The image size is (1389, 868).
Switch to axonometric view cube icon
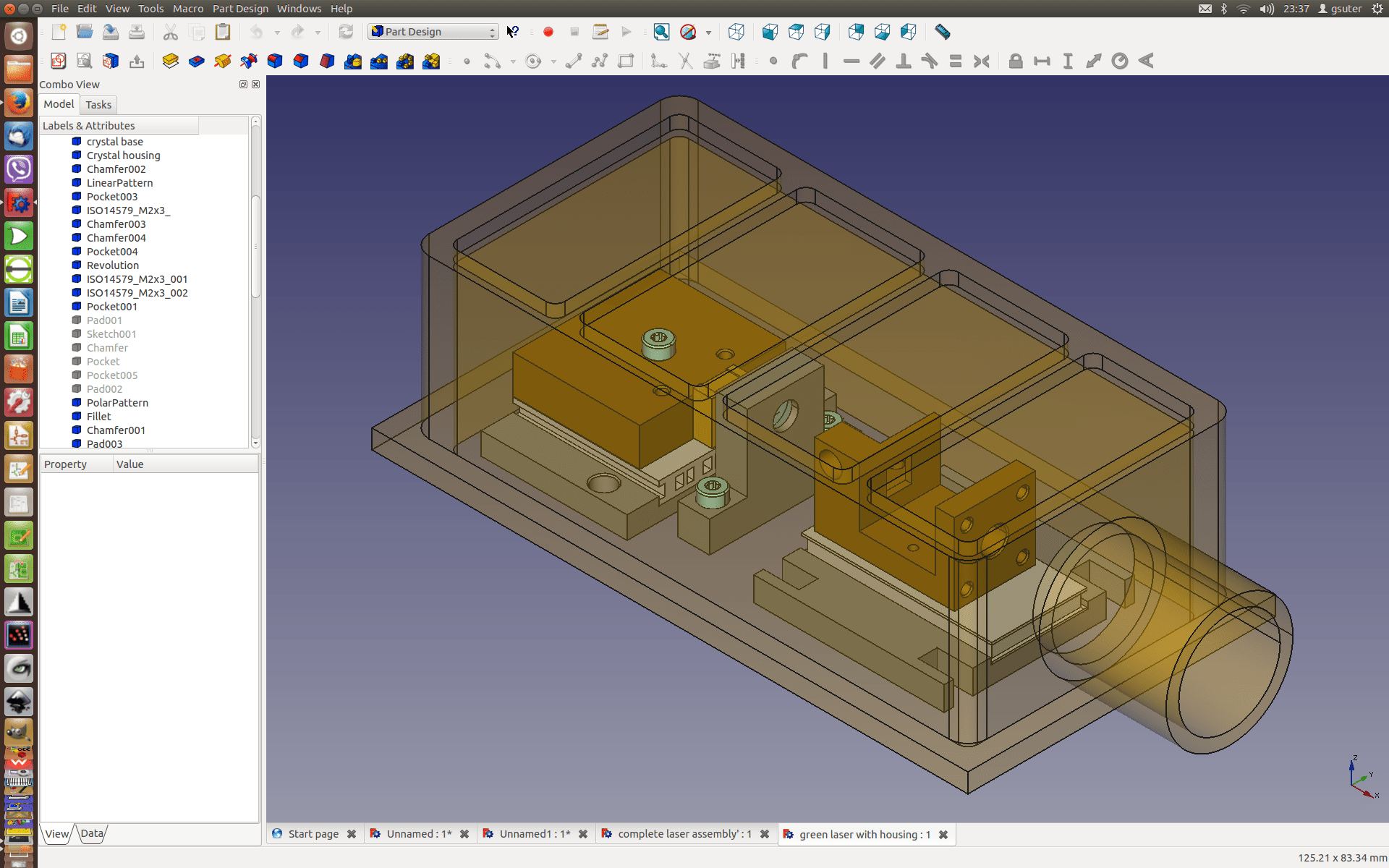(736, 32)
